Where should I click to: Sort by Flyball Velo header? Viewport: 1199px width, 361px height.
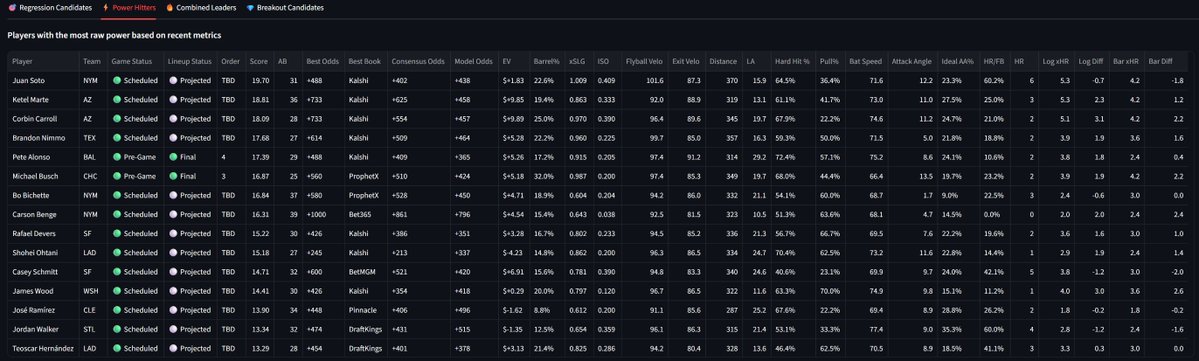(x=644, y=61)
